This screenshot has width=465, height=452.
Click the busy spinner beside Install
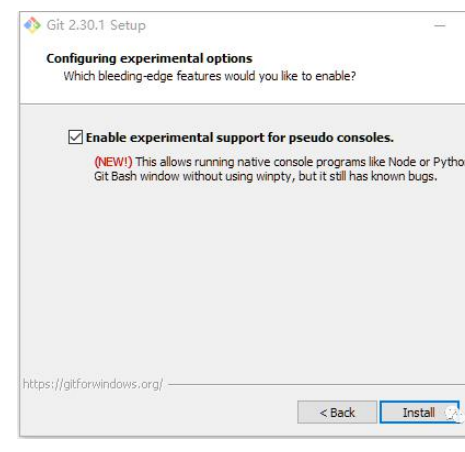click(x=454, y=414)
